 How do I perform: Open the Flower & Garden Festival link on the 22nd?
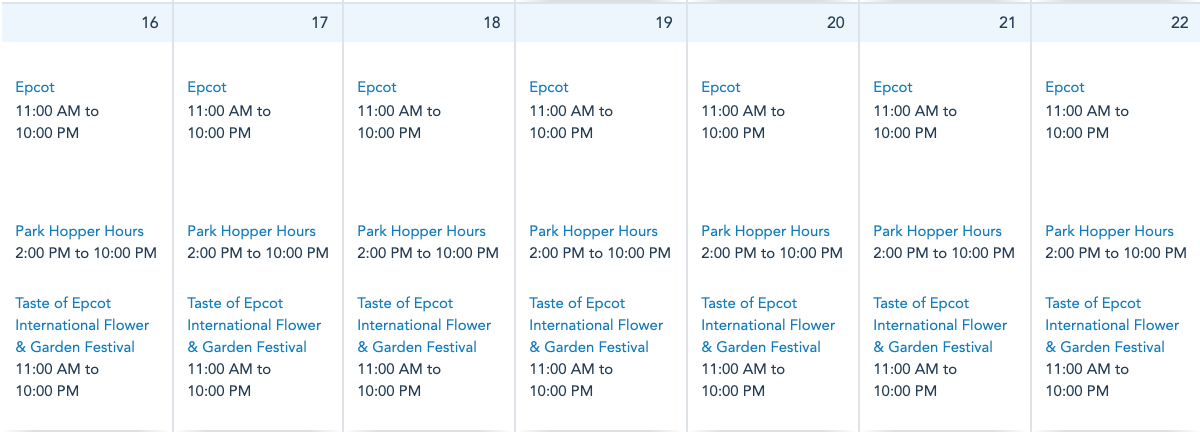click(x=1112, y=325)
